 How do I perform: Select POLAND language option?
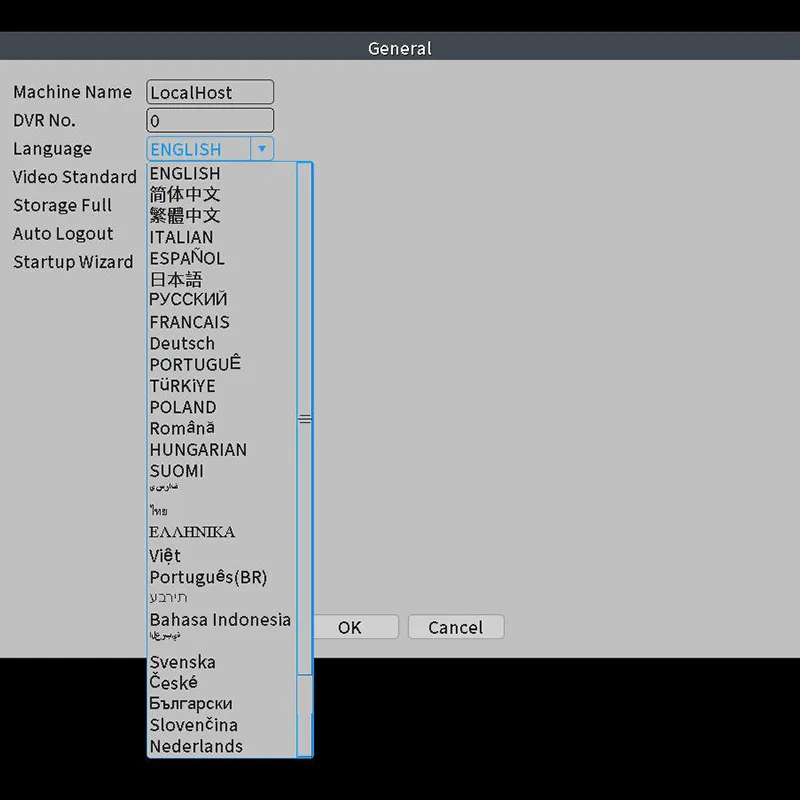(x=183, y=407)
